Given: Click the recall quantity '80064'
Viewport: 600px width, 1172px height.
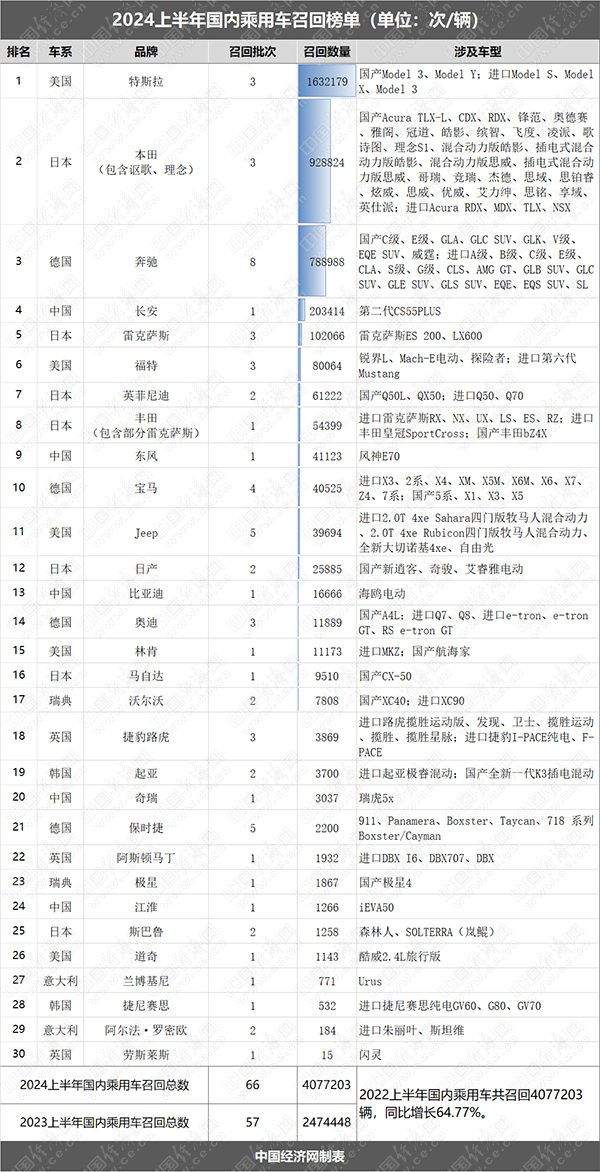Looking at the screenshot, I should click(327, 366).
